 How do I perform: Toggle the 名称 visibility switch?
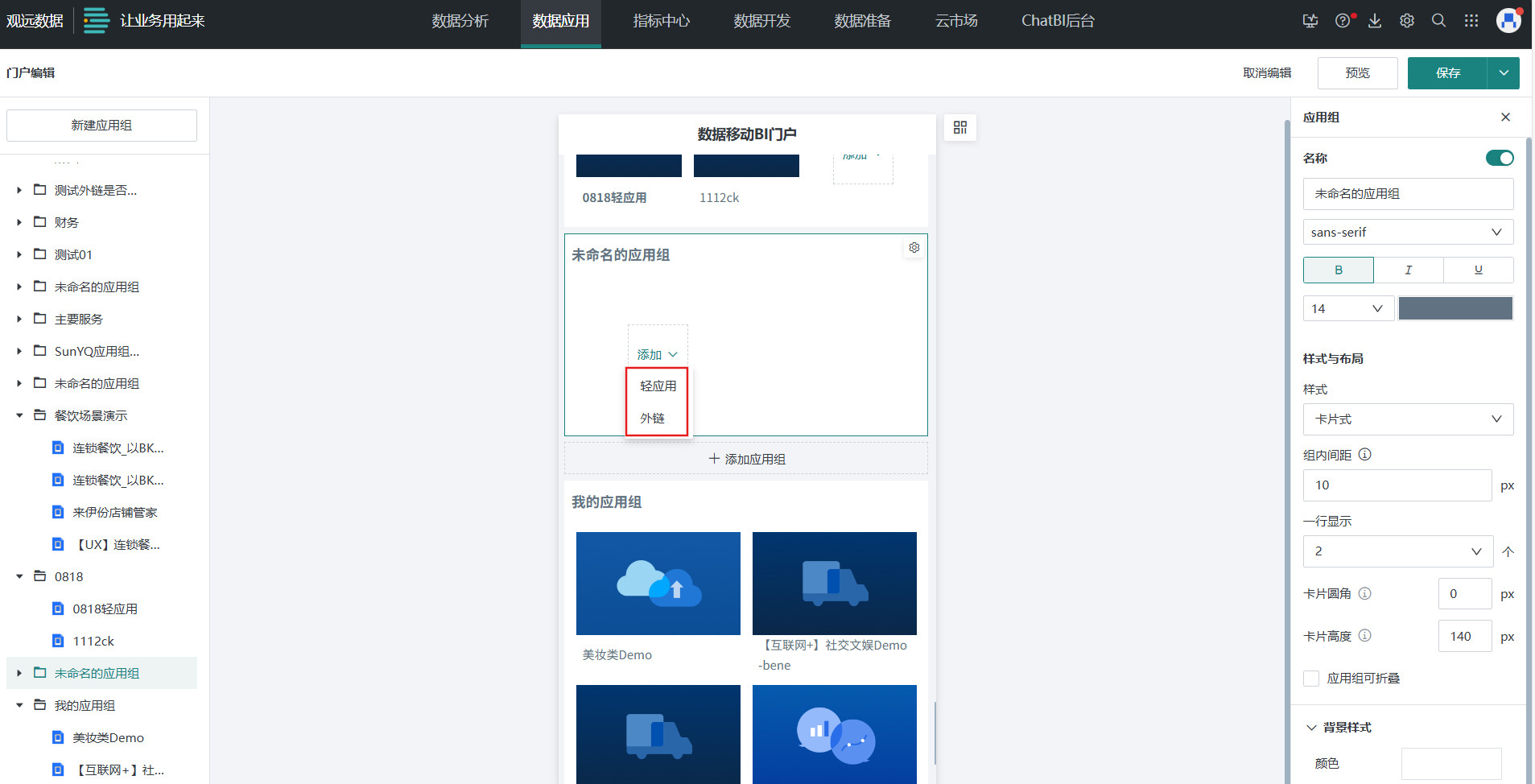[x=1500, y=158]
